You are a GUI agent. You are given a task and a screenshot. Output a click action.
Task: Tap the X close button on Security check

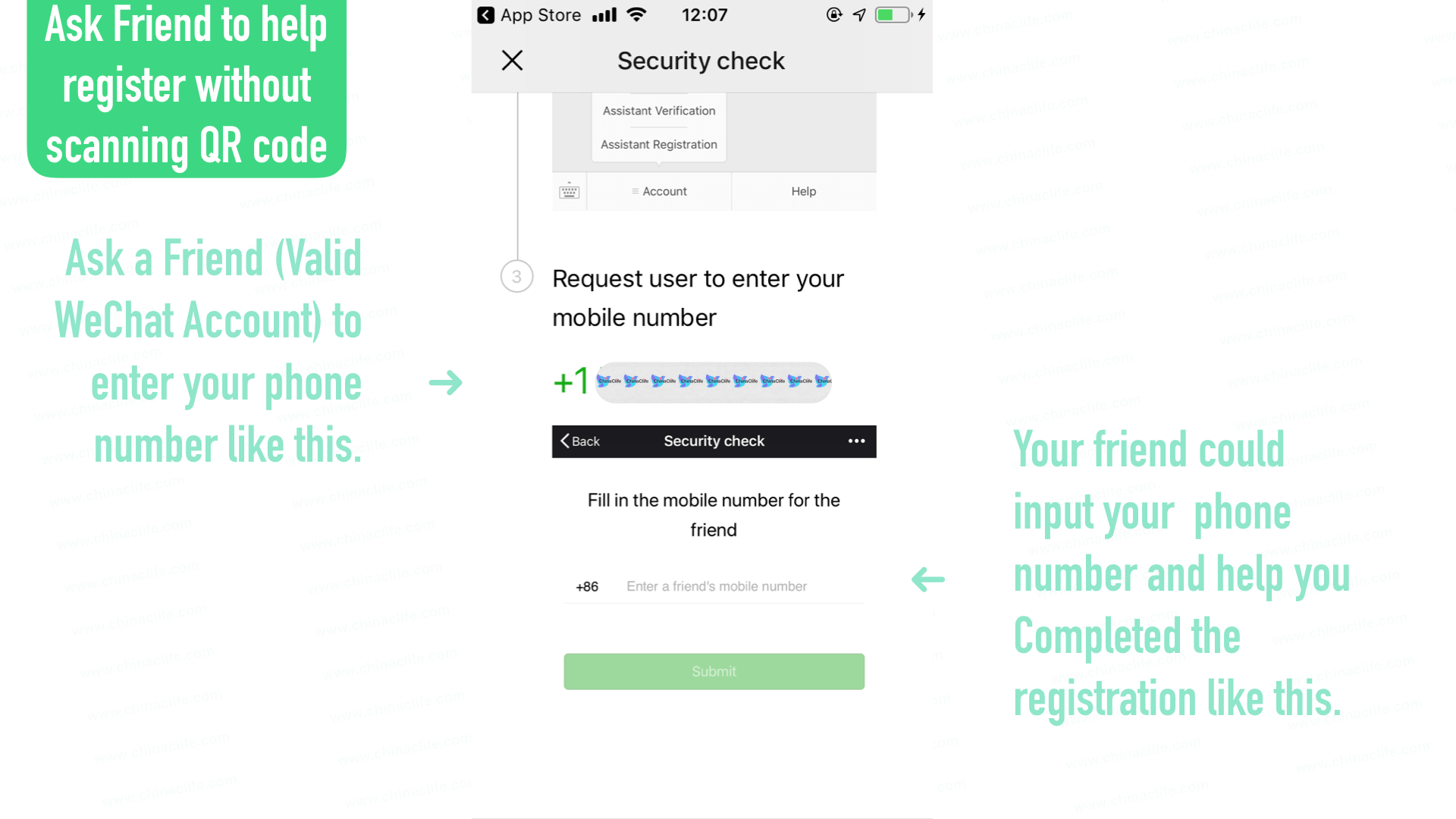[511, 60]
